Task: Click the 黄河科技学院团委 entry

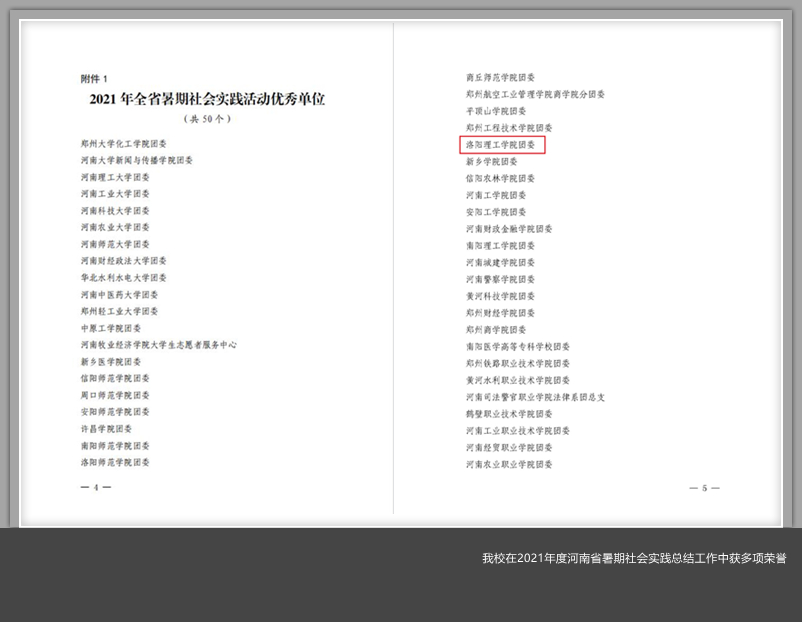Action: point(500,296)
